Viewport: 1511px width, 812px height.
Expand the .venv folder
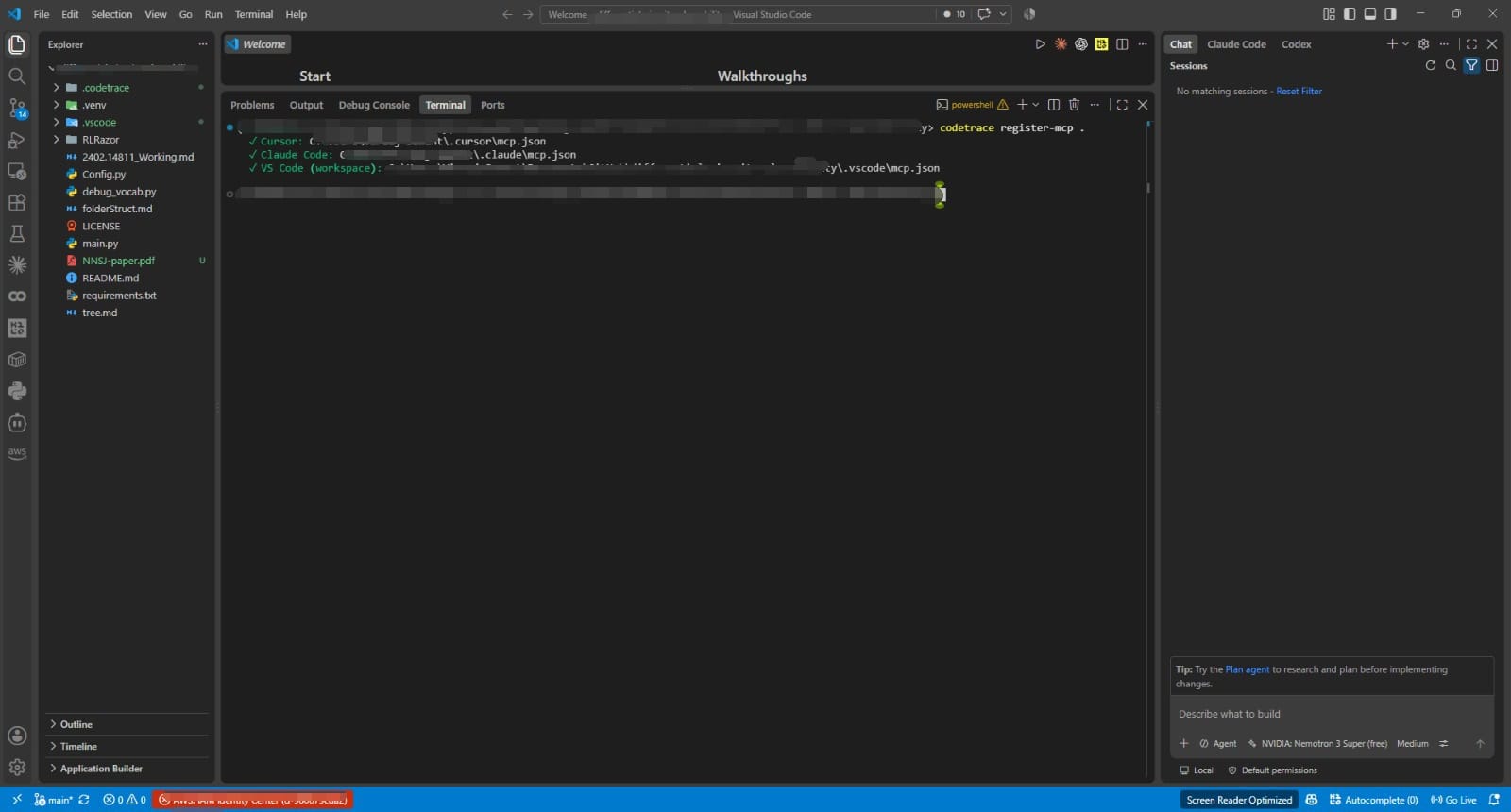pos(94,105)
